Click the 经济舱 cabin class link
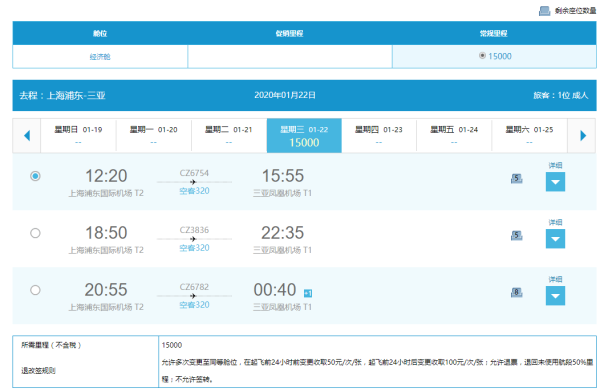The height and width of the screenshot is (392, 600). [100, 57]
